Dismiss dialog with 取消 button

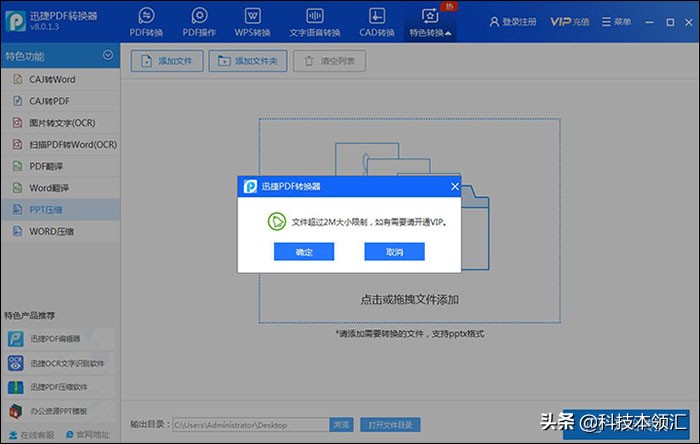pos(394,252)
